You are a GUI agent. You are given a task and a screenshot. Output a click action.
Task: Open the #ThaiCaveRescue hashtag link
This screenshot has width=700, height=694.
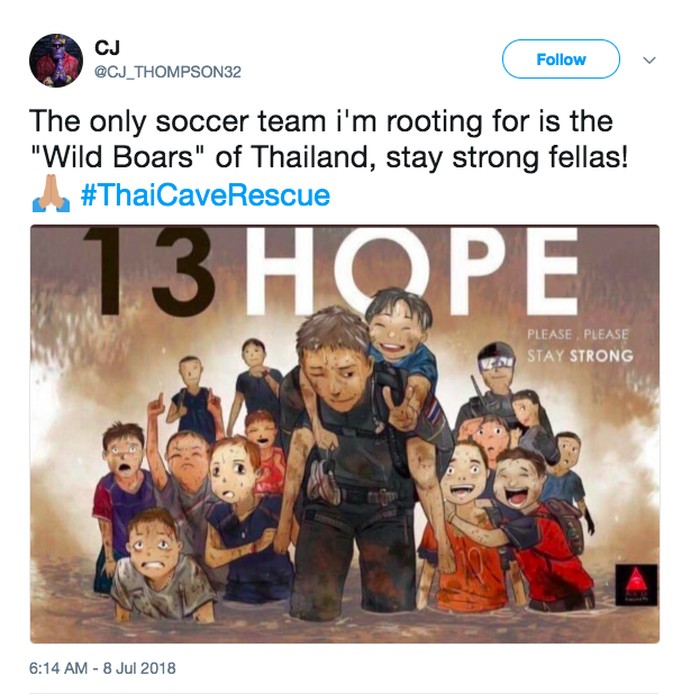pyautogui.click(x=205, y=195)
